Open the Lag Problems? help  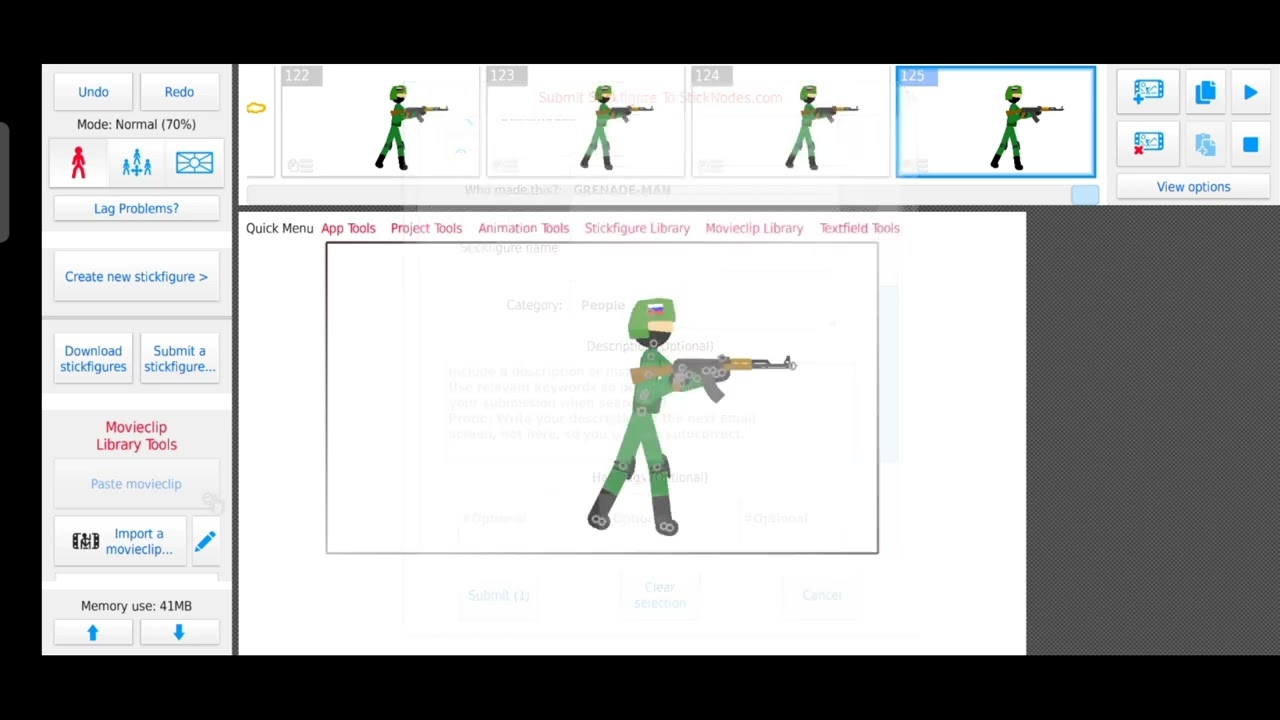click(x=136, y=208)
